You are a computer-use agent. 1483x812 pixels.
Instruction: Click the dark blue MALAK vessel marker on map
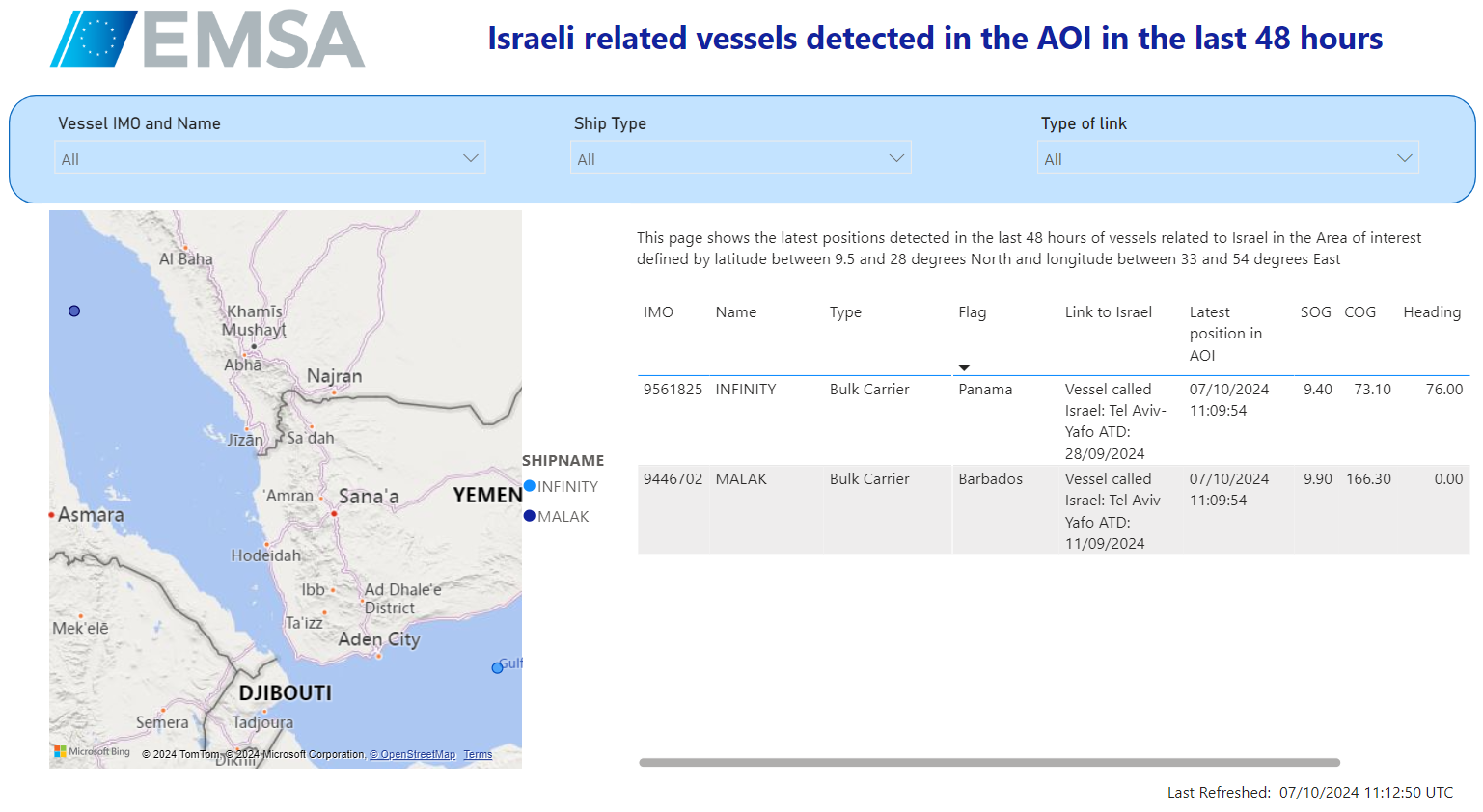(74, 311)
